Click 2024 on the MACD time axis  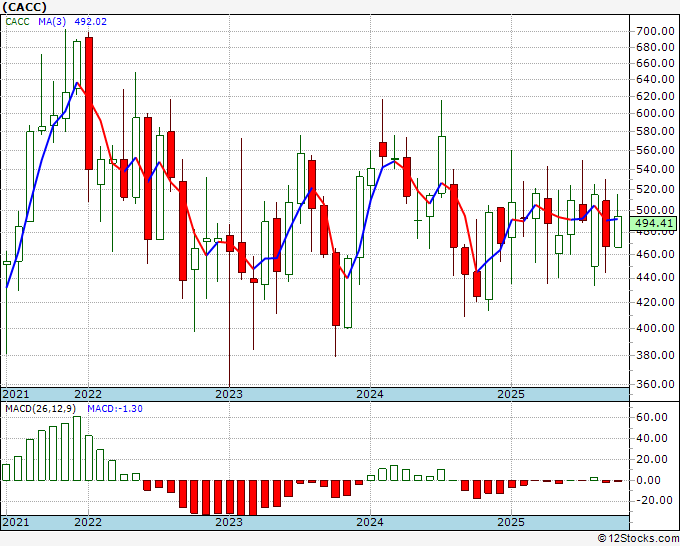(370, 522)
